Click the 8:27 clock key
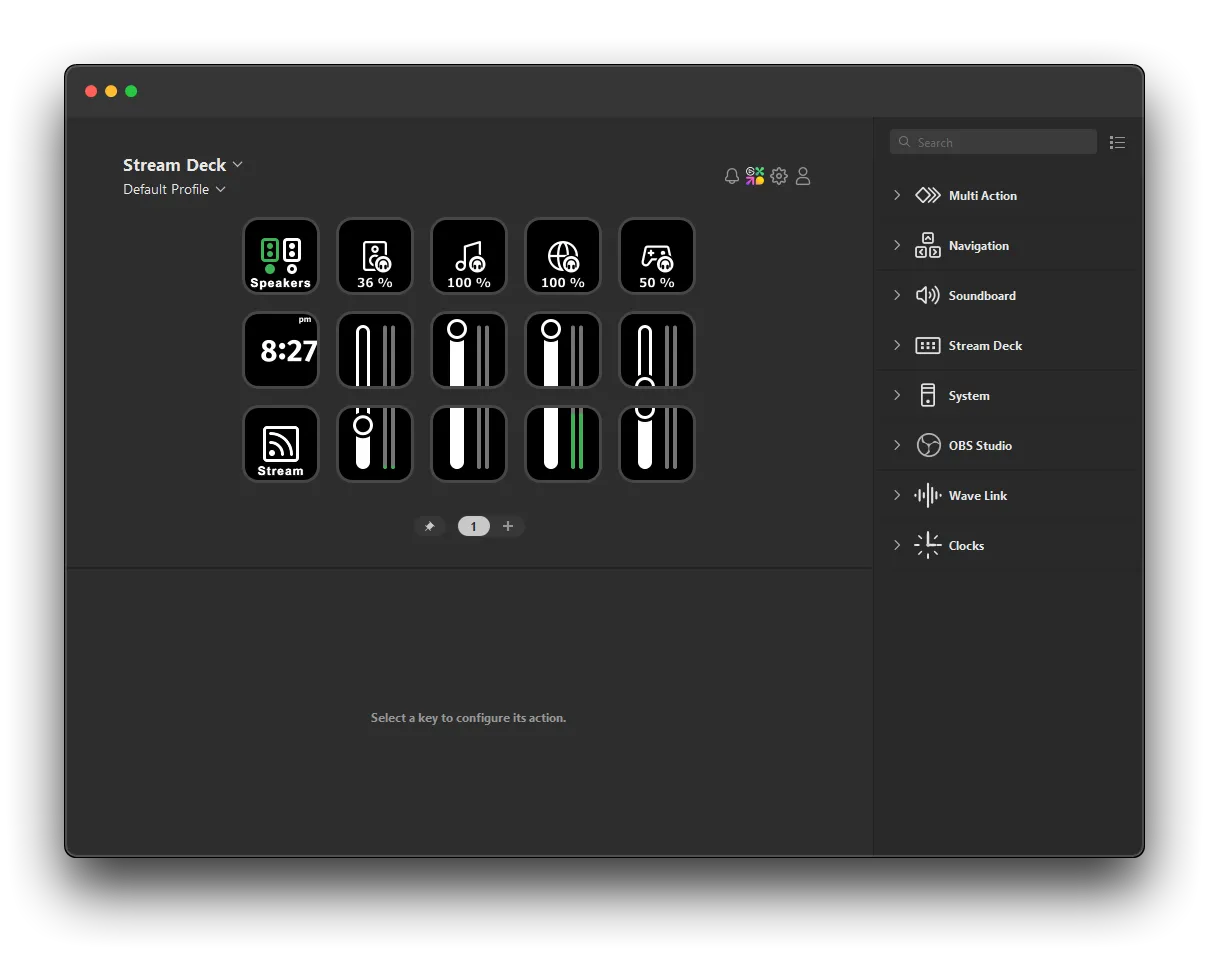 click(x=281, y=350)
